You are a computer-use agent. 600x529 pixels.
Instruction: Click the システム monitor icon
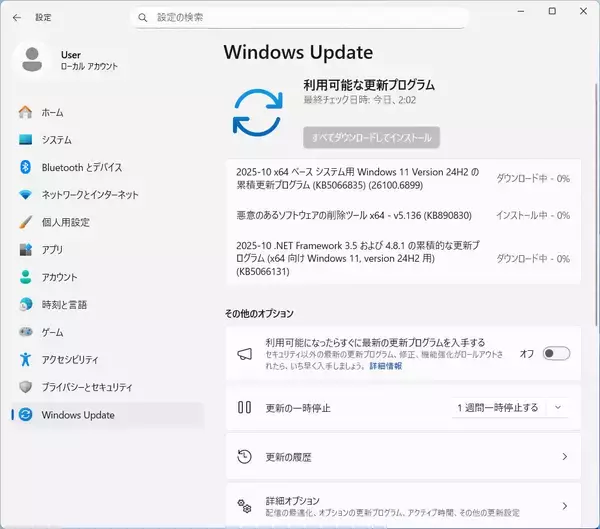[x=25, y=140]
